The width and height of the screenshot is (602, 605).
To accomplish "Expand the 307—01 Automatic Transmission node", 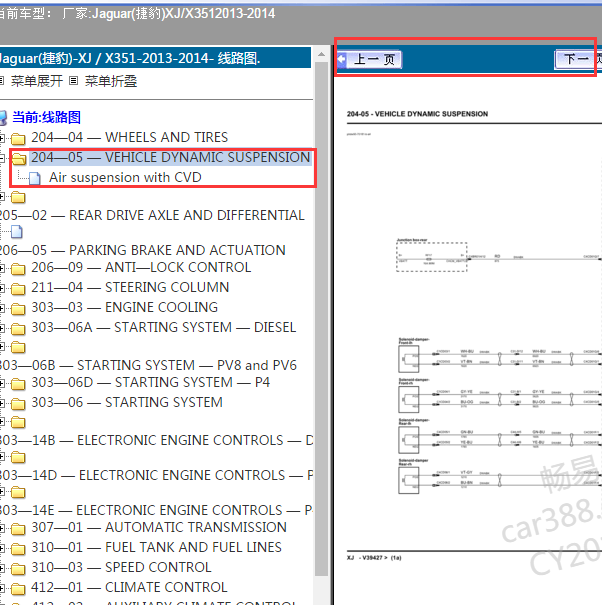I will (2, 528).
